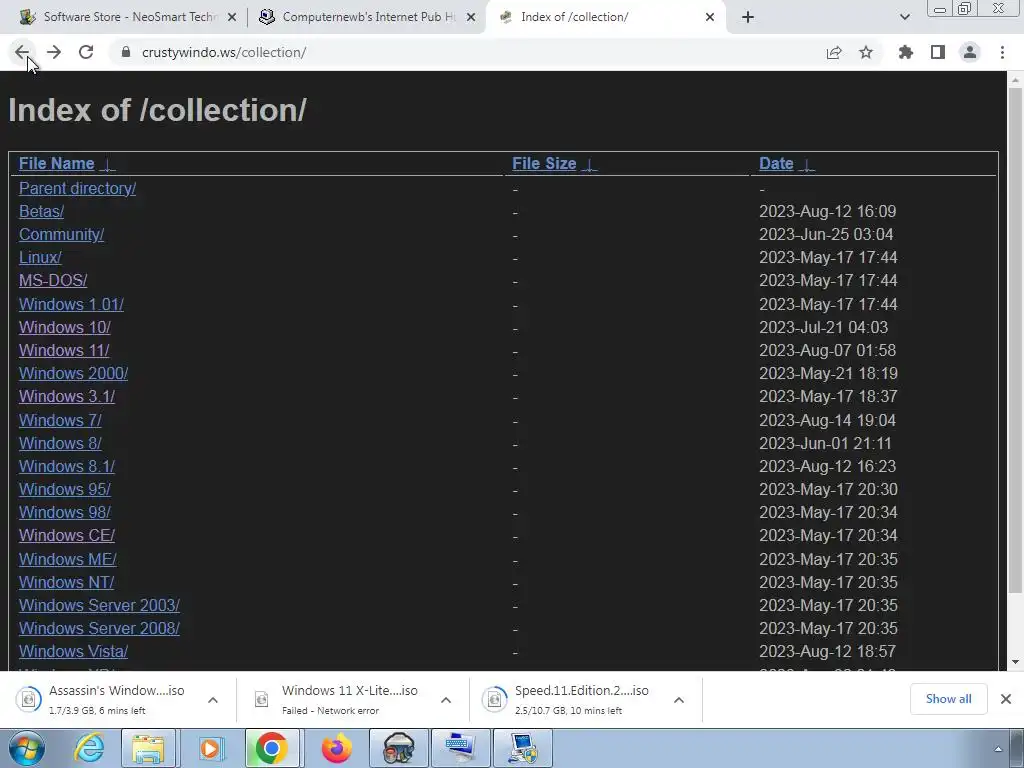The height and width of the screenshot is (768, 1024).
Task: Expand options for Windows 11 X-Lite download
Action: [446, 700]
